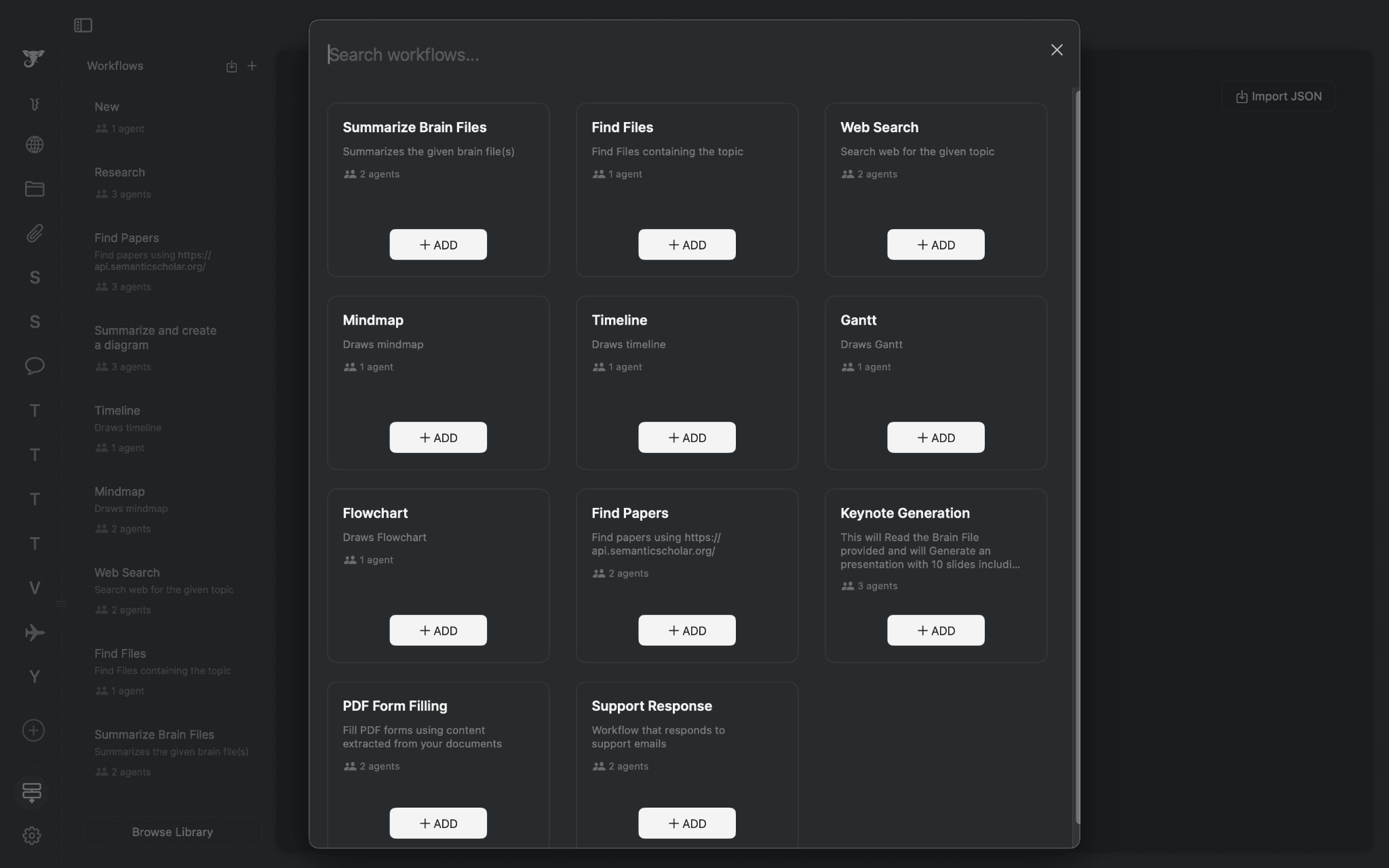Viewport: 1389px width, 868px height.
Task: Add the Keynote Generation workflow
Action: (x=936, y=631)
